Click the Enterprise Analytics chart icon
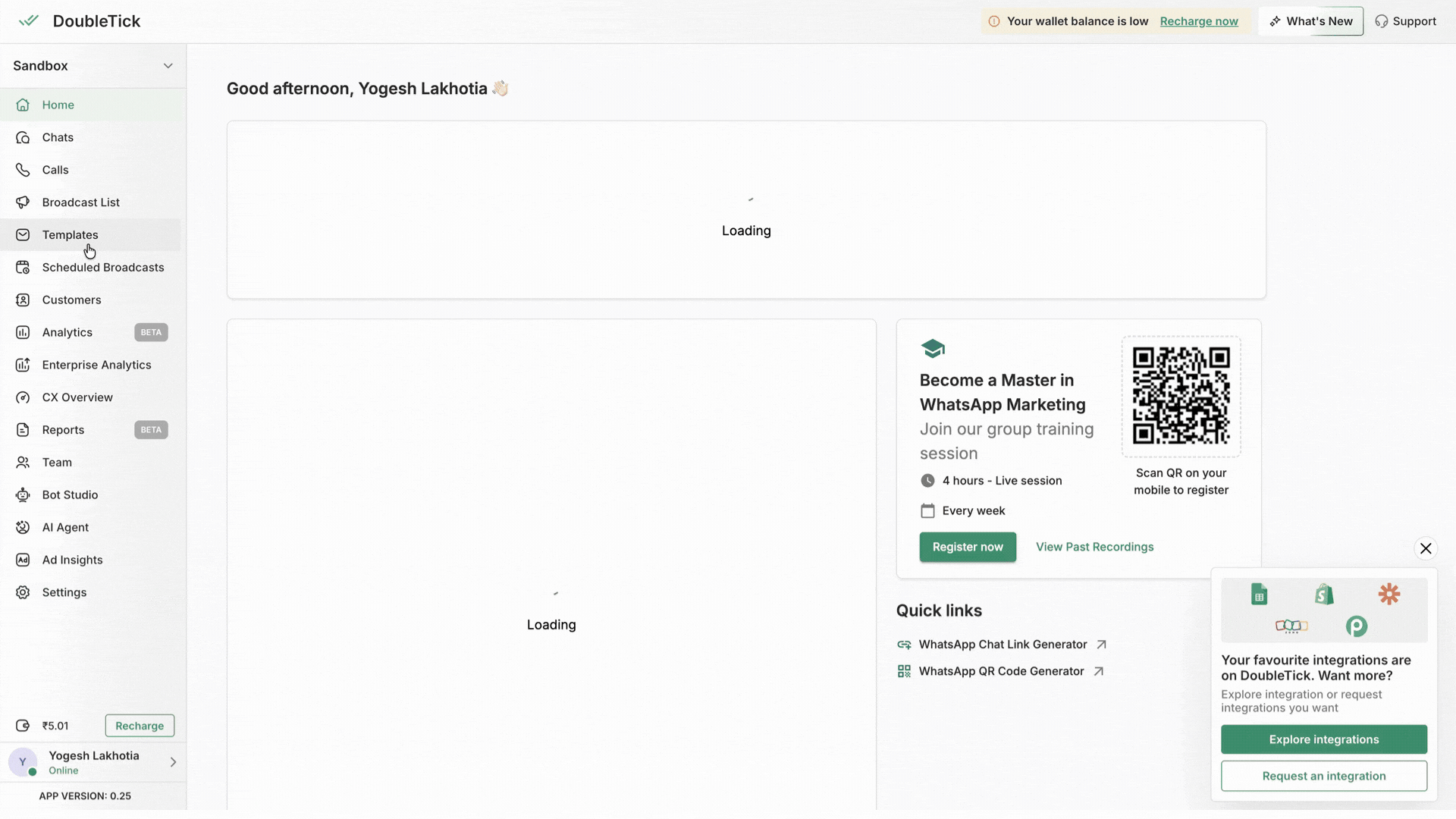Image resolution: width=1456 pixels, height=819 pixels. pyautogui.click(x=23, y=365)
